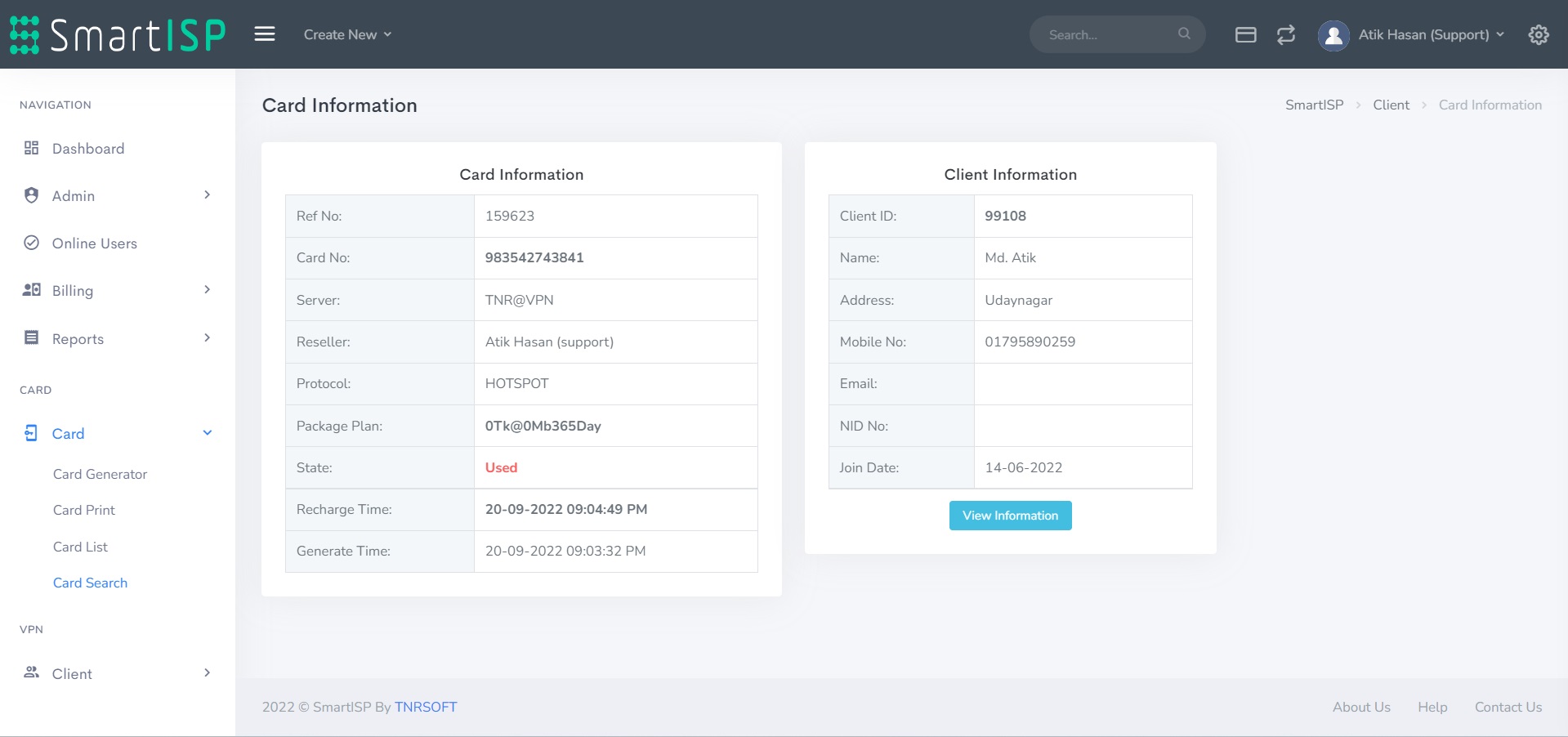Click the Online Users checkmark icon

[x=32, y=243]
